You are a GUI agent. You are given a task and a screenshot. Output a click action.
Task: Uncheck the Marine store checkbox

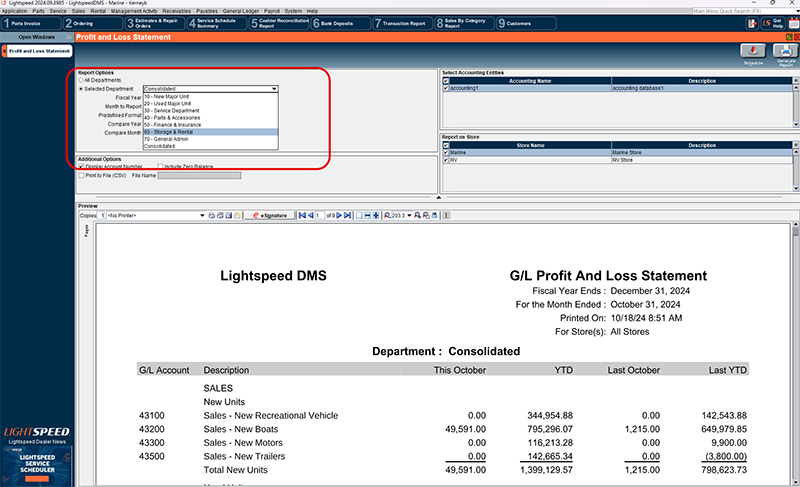pos(446,152)
